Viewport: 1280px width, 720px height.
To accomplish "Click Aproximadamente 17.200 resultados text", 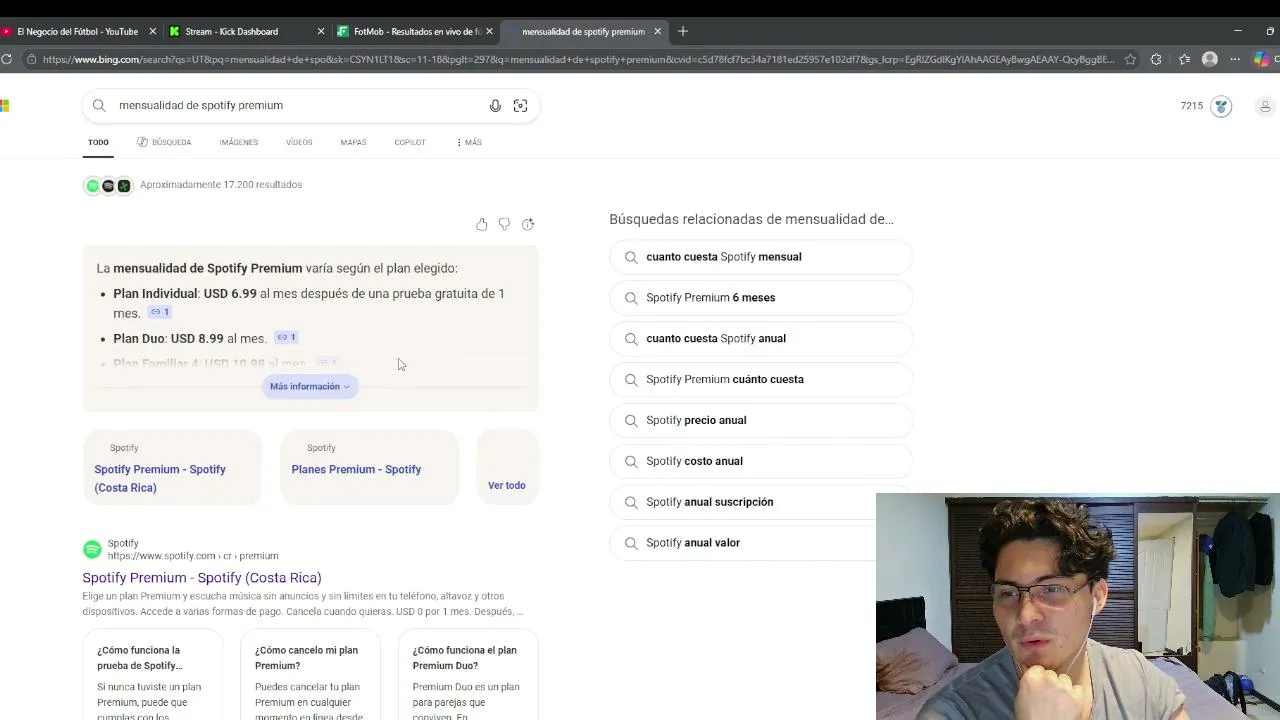I will tap(221, 185).
